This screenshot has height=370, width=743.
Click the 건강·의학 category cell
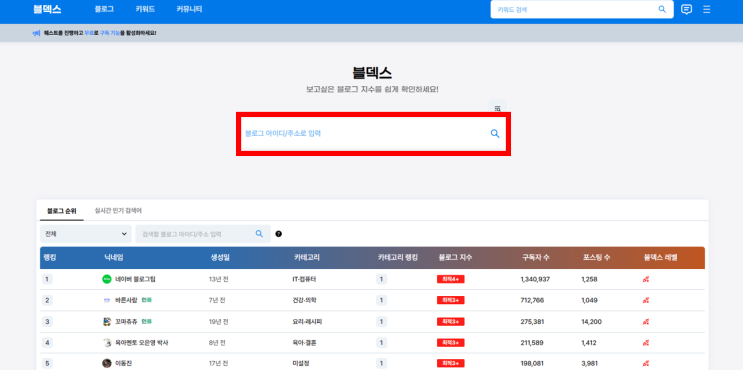point(304,300)
